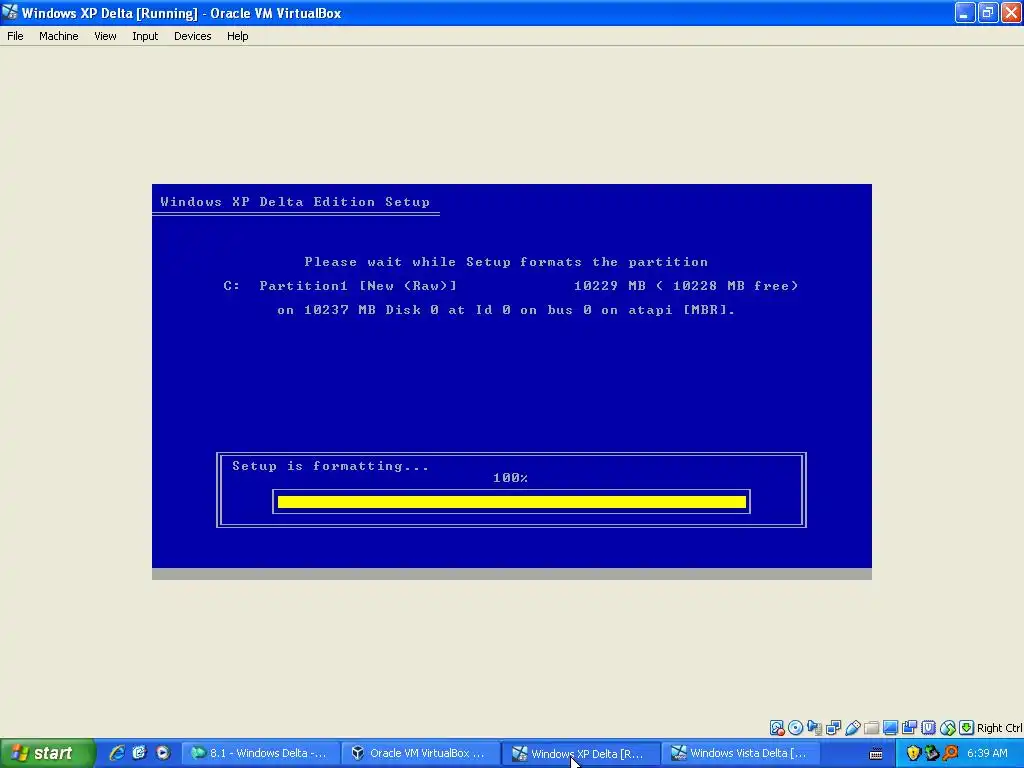Click the audio status icon
Screen dimensions: 1024x768
tap(814, 728)
